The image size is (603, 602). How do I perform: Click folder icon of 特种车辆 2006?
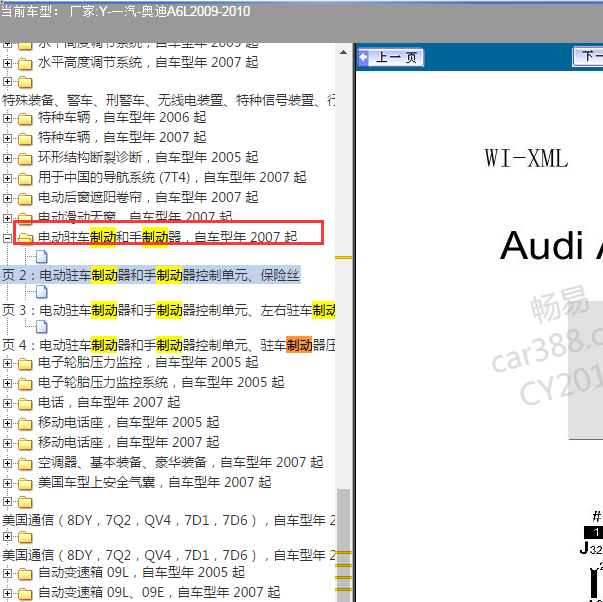tap(25, 118)
